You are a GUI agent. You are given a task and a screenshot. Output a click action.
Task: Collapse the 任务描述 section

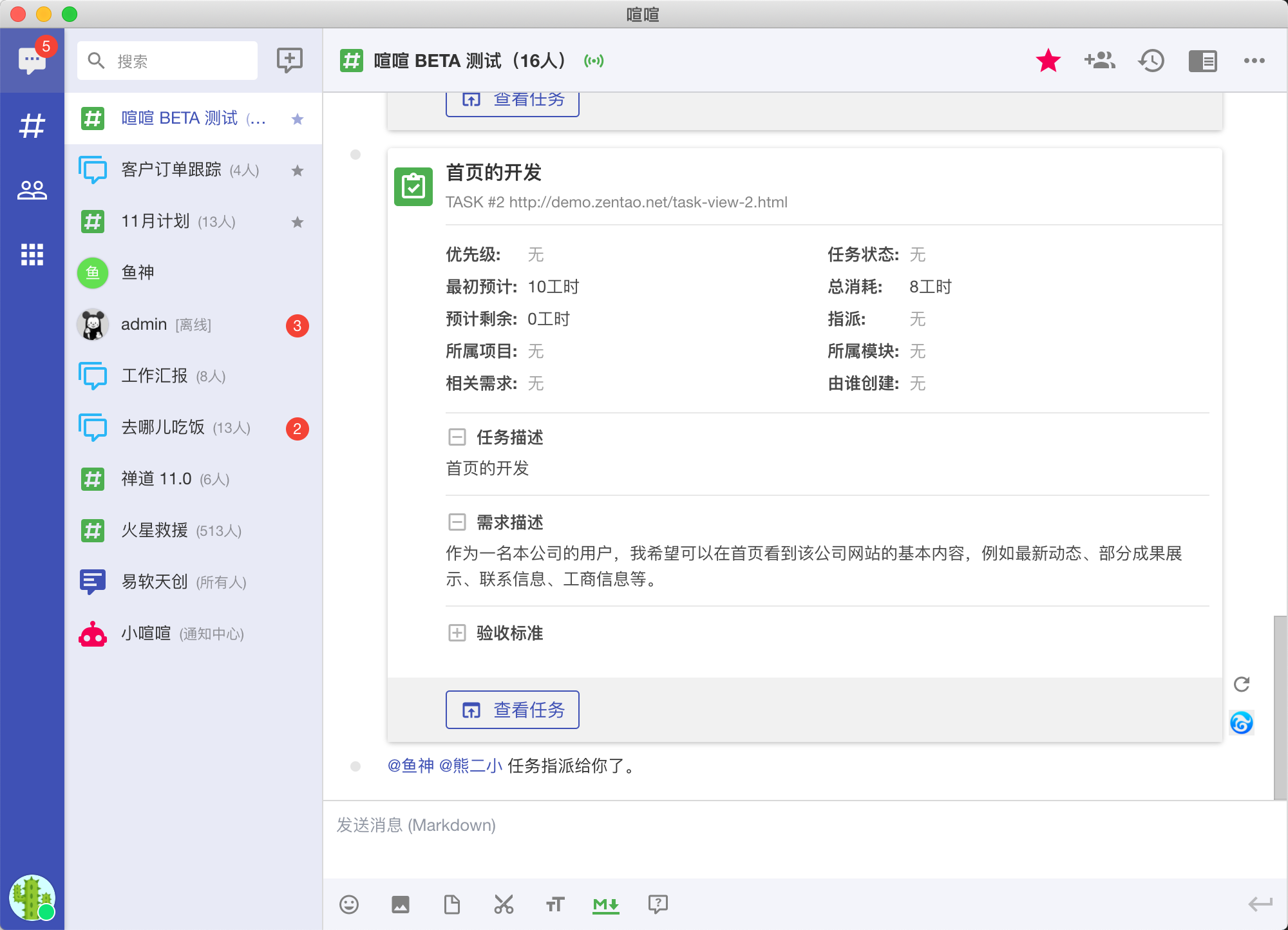click(457, 437)
